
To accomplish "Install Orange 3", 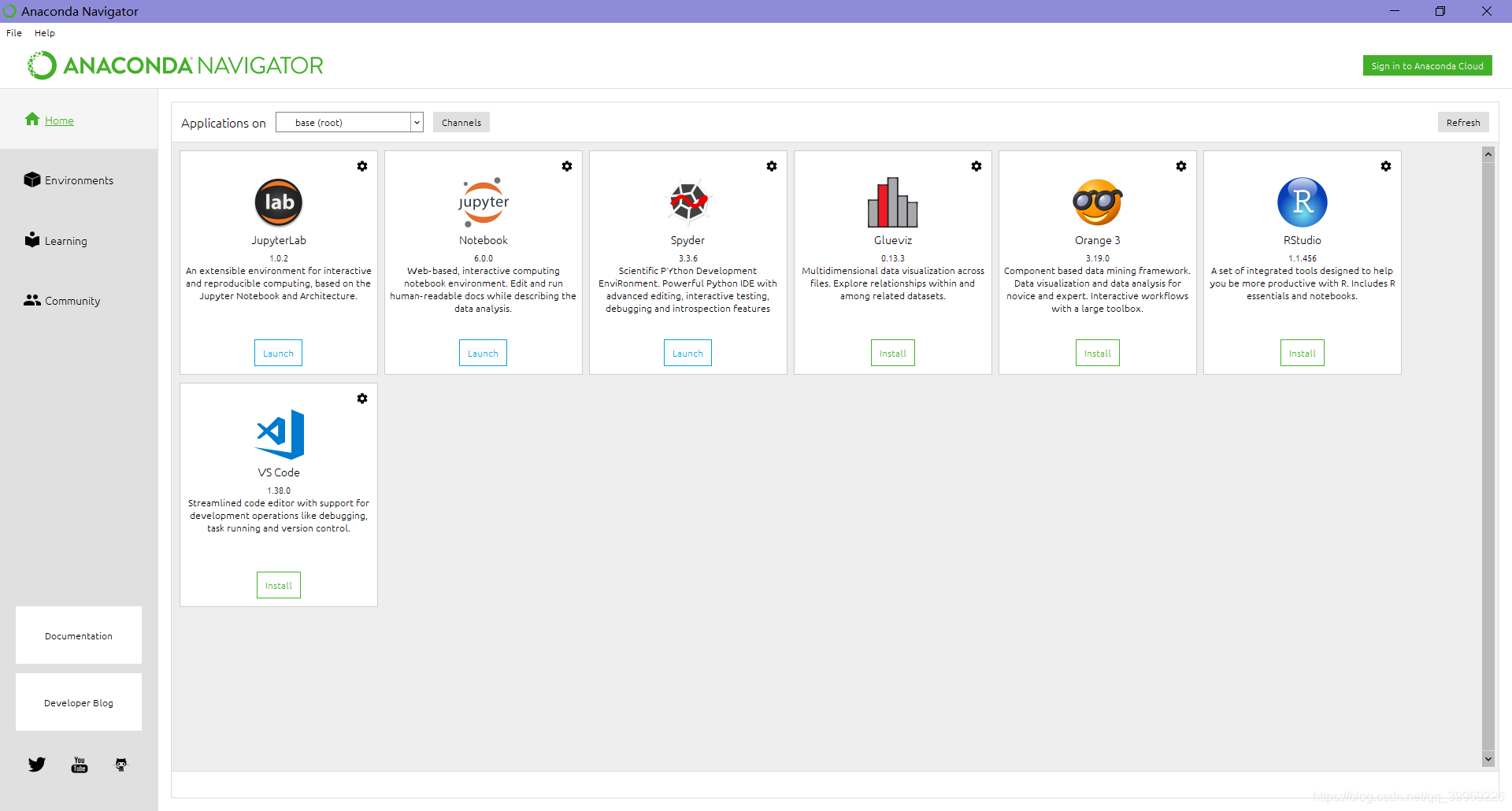I will (1098, 354).
